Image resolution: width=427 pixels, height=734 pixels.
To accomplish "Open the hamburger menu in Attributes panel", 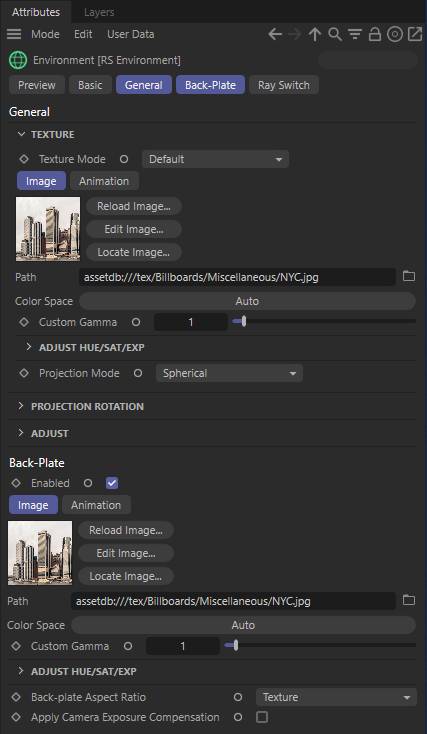I will point(14,34).
